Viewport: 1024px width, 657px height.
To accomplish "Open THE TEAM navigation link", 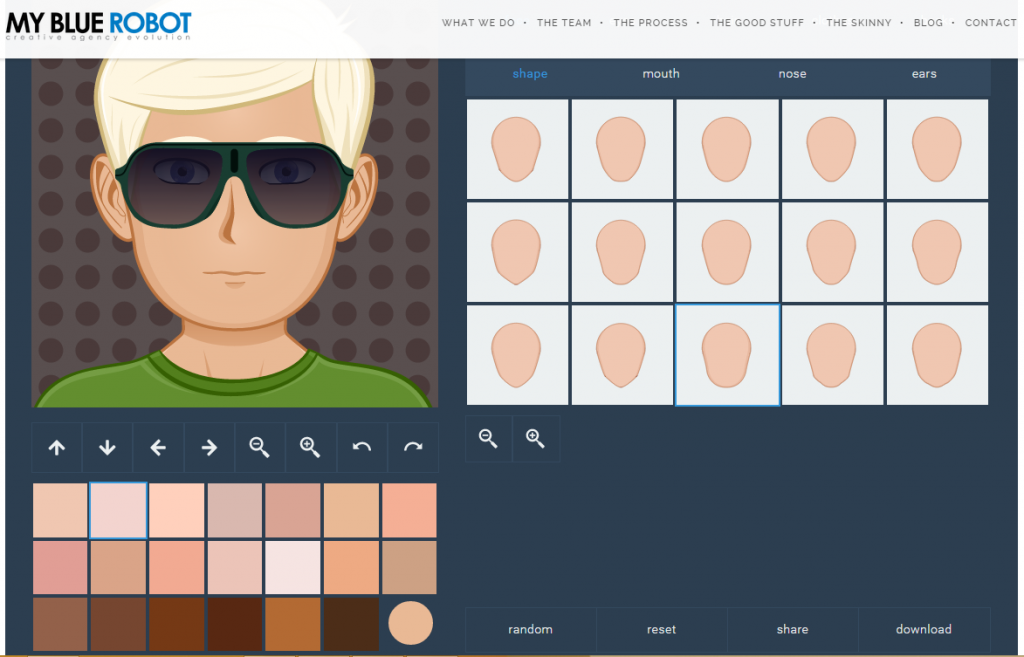I will pos(564,23).
